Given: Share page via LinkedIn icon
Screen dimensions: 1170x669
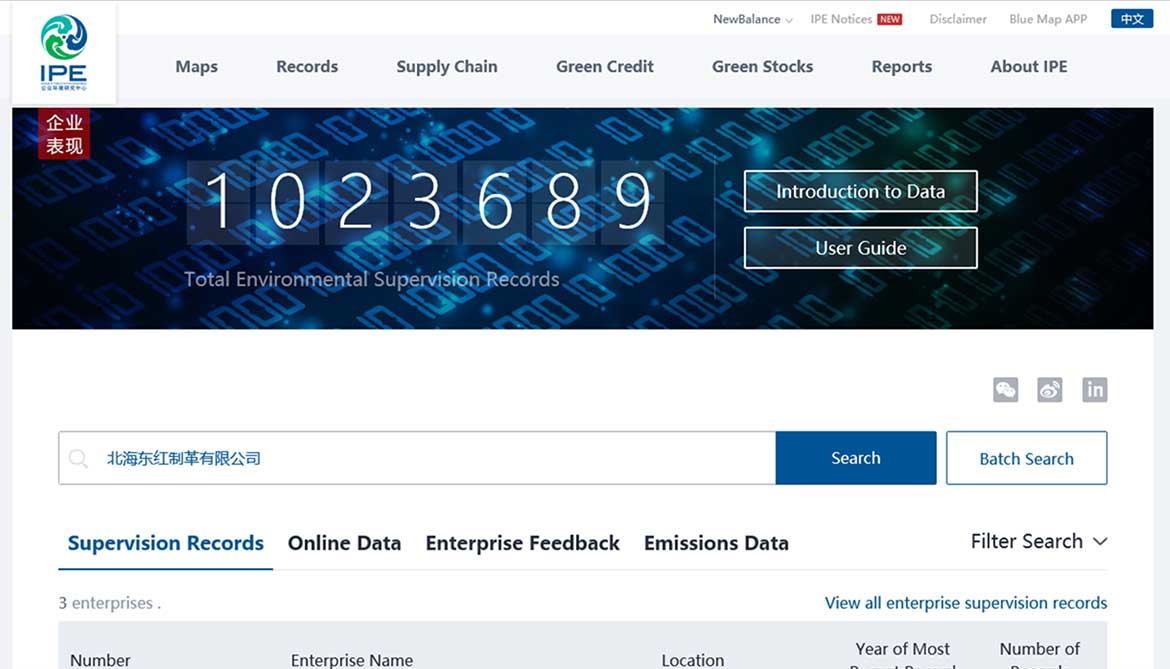Looking at the screenshot, I should [1094, 390].
